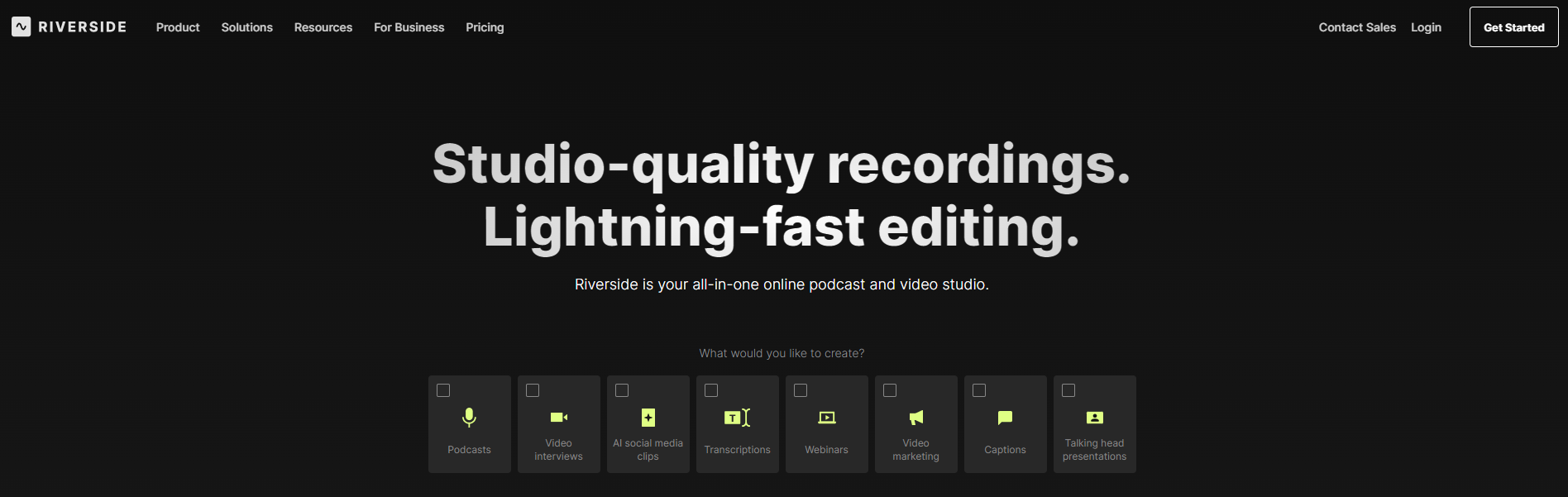Select the Webinars checkbox
1568x497 pixels.
pyautogui.click(x=801, y=390)
